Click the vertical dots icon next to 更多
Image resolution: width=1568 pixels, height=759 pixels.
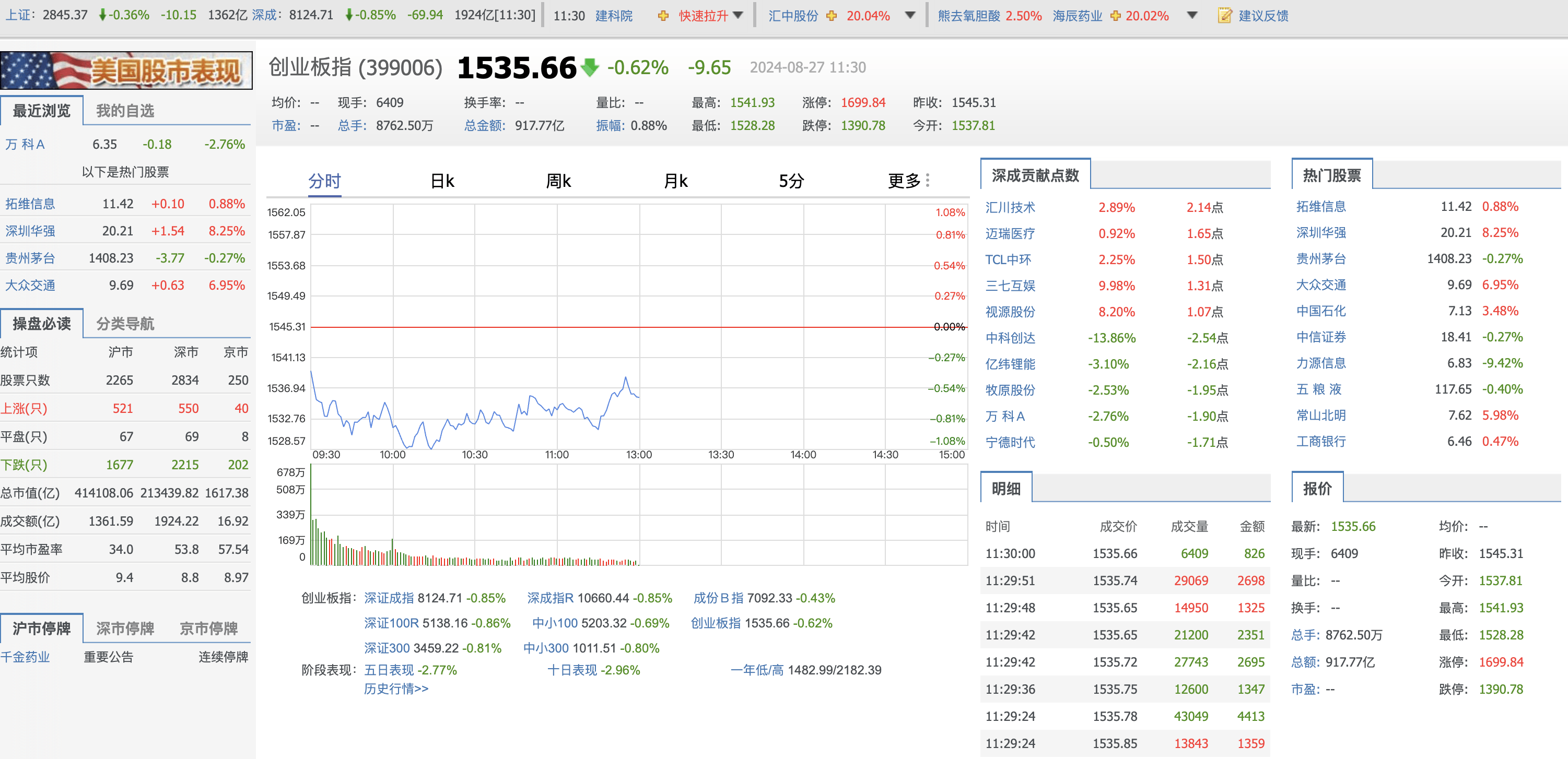pyautogui.click(x=927, y=181)
